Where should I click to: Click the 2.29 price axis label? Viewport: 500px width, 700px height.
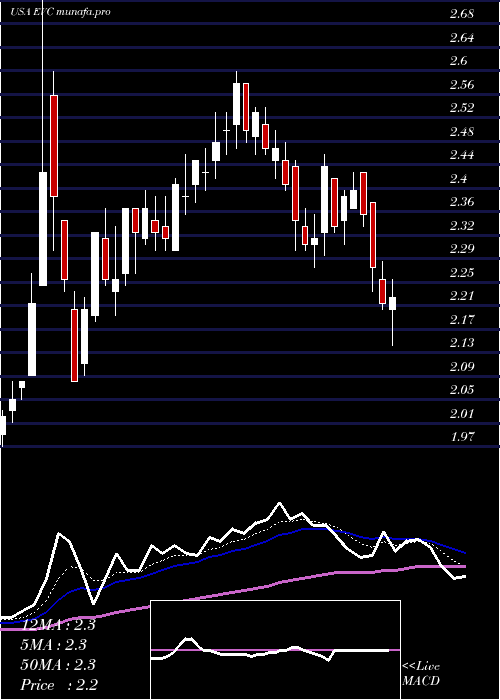[461, 249]
